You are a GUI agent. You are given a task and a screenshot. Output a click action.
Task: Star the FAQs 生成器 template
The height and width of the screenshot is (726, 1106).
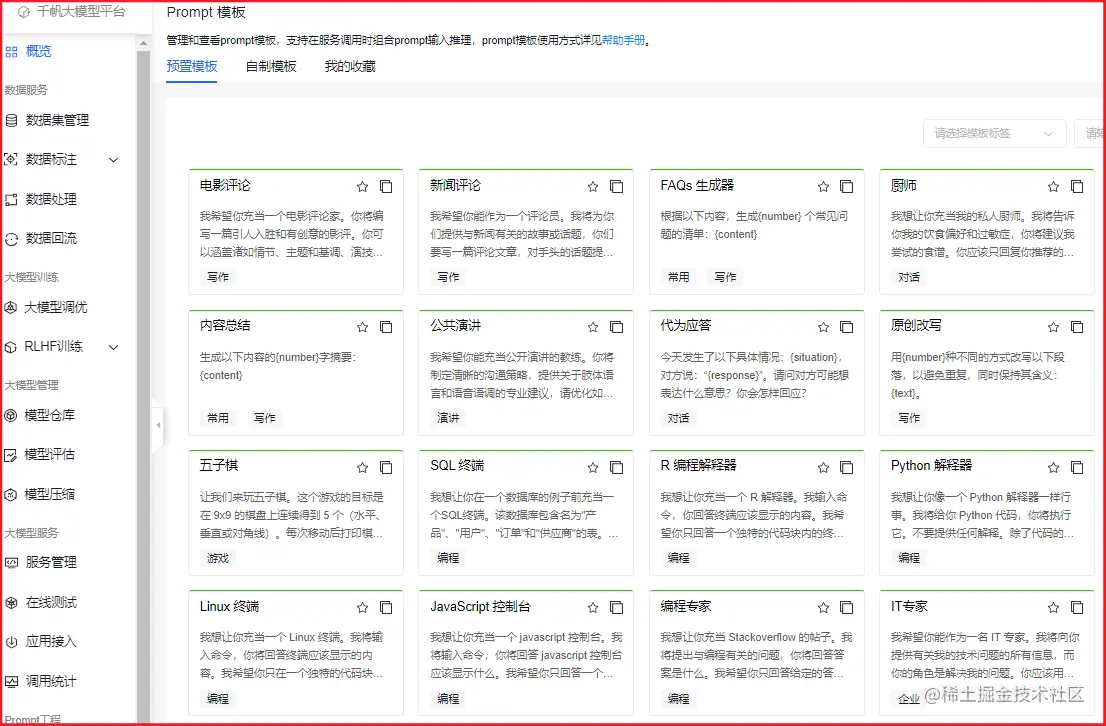(x=823, y=187)
